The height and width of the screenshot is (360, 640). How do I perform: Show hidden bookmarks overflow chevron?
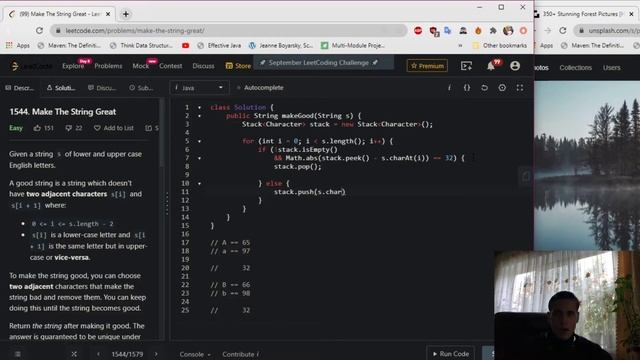click(460, 46)
